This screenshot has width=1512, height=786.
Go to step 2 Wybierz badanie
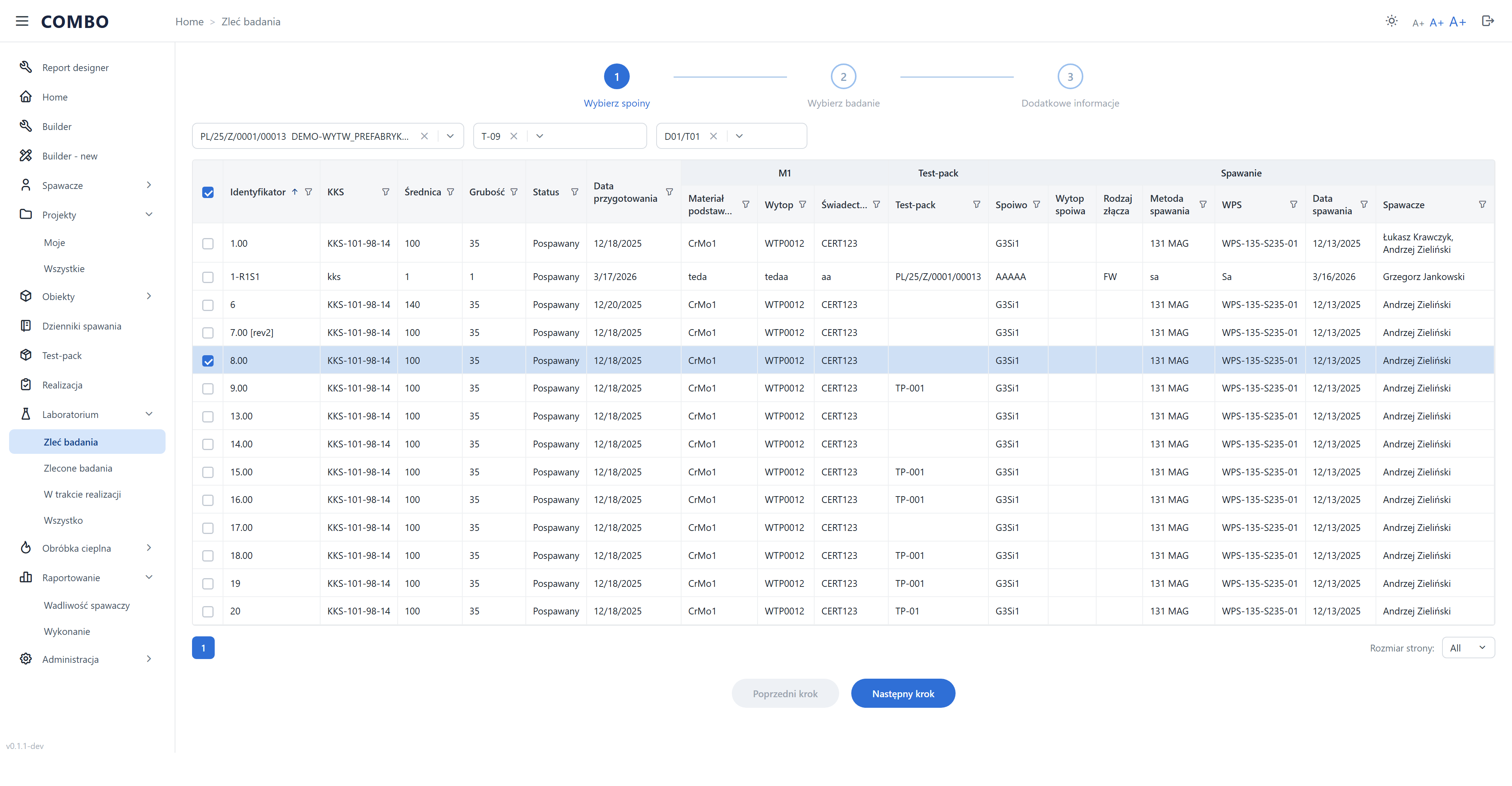(843, 76)
